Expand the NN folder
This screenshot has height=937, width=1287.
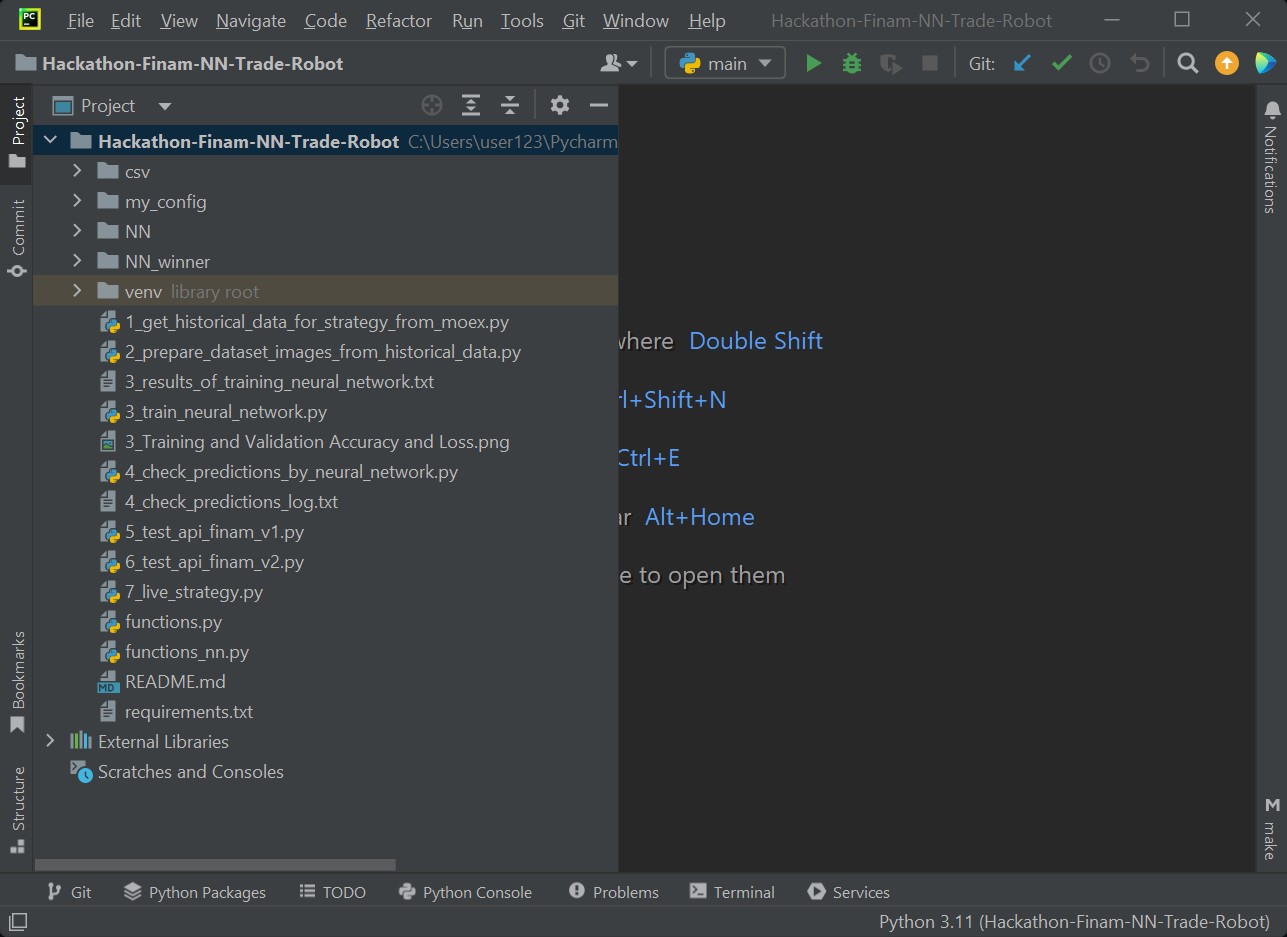tap(77, 231)
